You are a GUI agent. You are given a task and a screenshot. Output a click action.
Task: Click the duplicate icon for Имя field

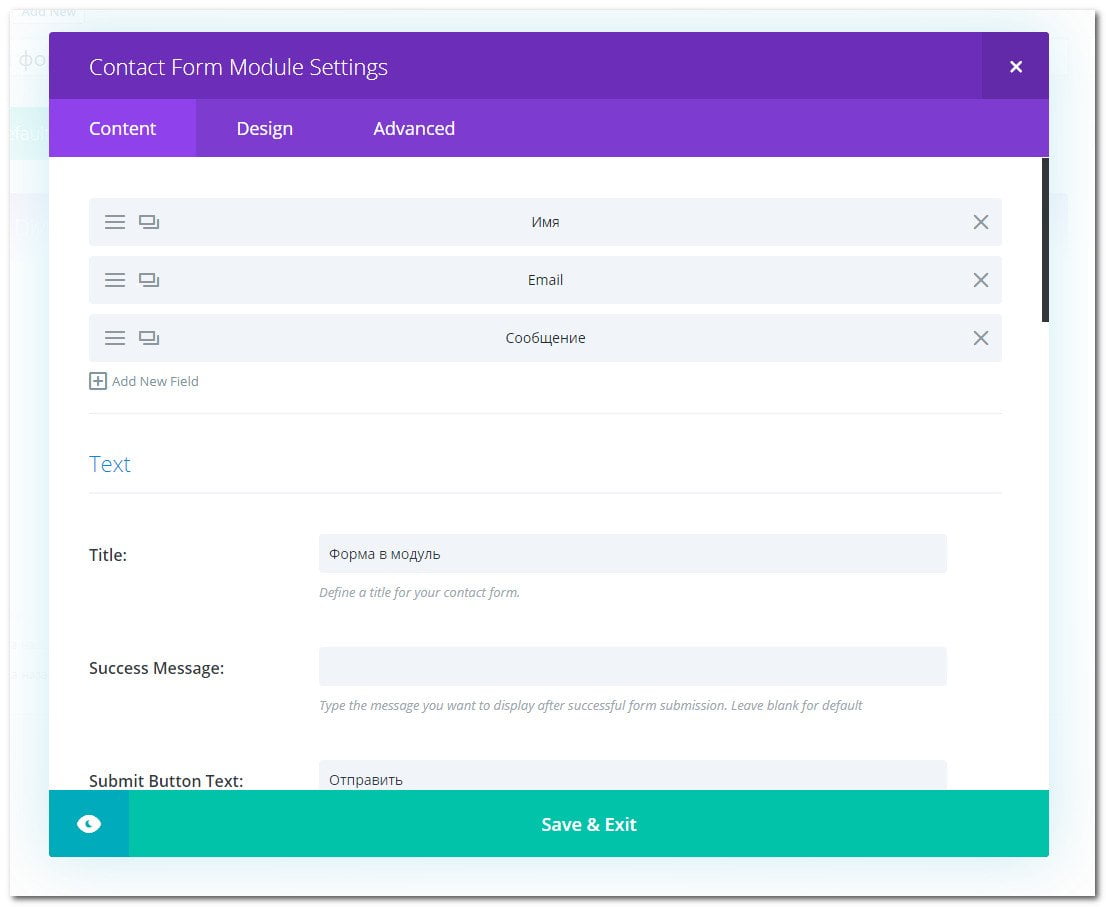149,222
